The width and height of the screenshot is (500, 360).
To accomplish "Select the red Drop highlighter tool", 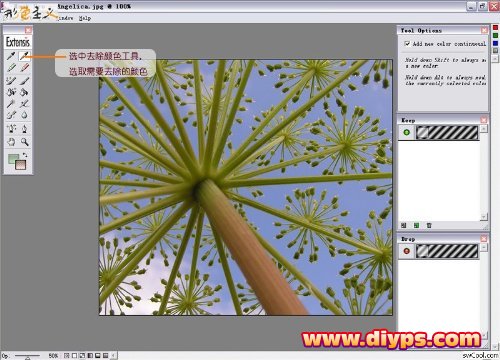I will (24, 68).
